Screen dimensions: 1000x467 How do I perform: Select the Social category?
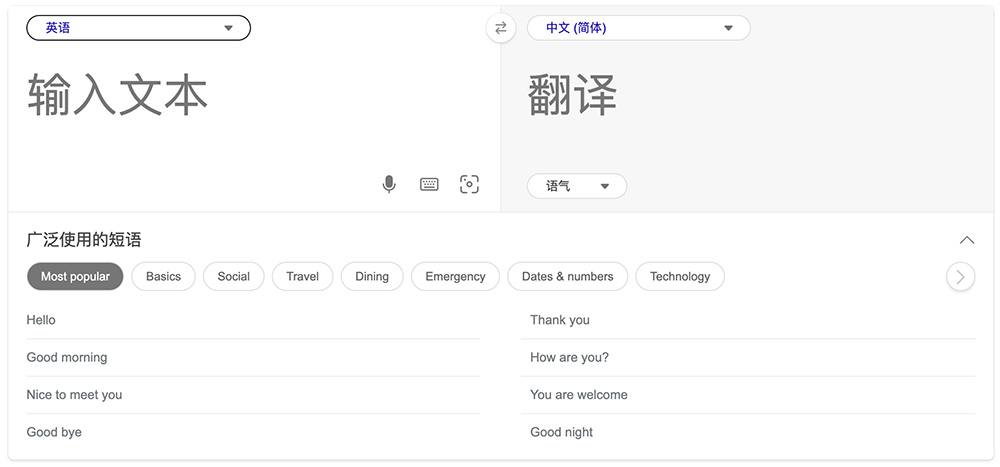[x=233, y=276]
